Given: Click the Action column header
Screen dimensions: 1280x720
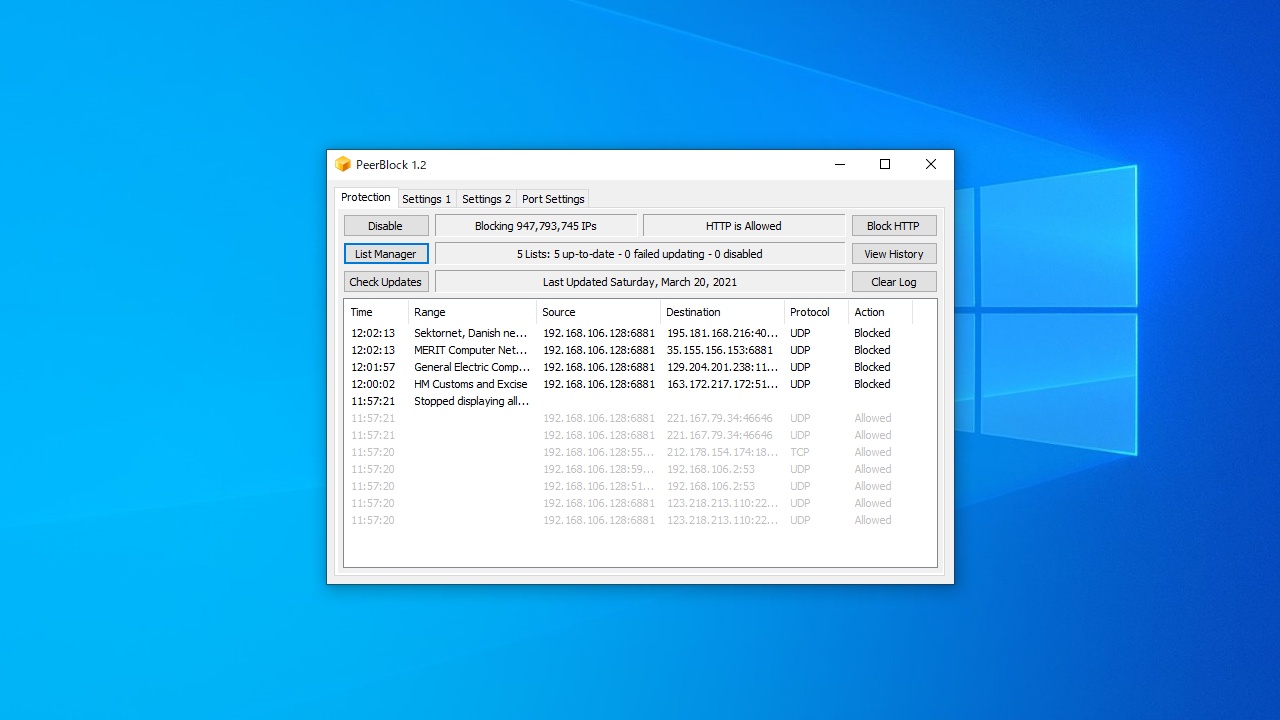Looking at the screenshot, I should [x=880, y=312].
